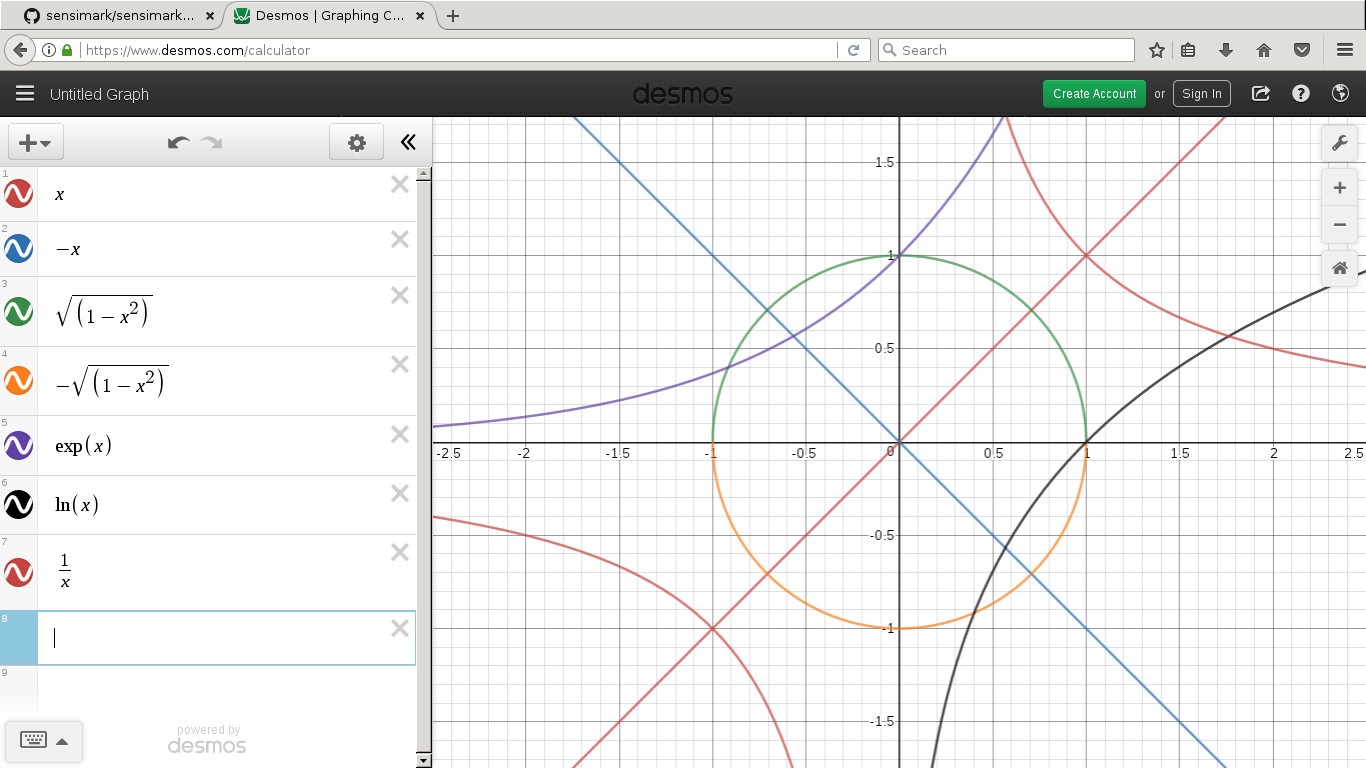Click expression list scrollbar up arrow

coord(424,173)
